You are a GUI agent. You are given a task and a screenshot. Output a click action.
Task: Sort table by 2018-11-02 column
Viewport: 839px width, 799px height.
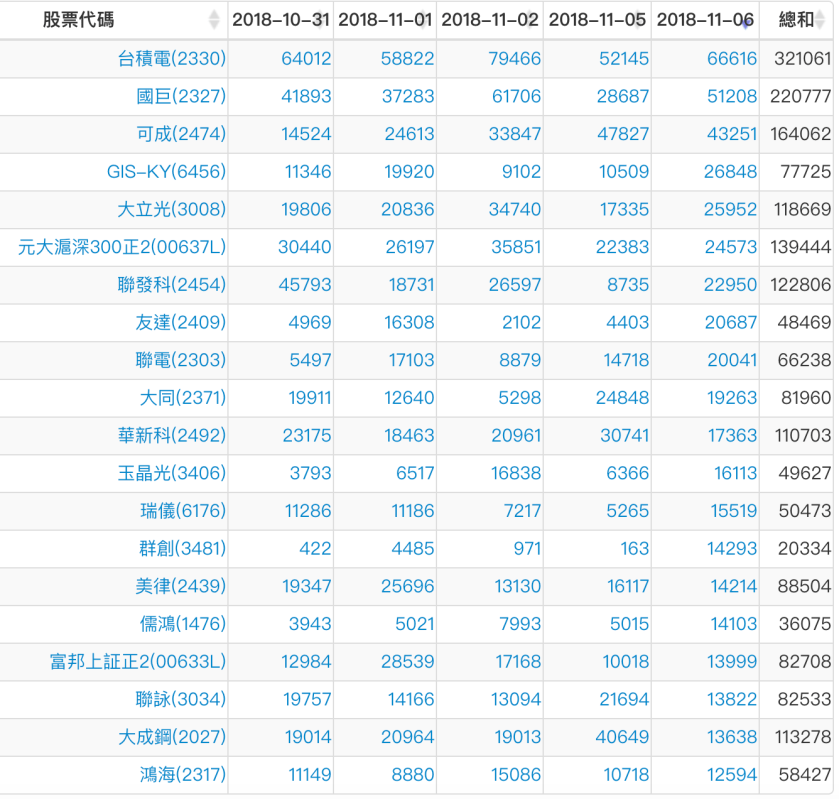[x=490, y=20]
